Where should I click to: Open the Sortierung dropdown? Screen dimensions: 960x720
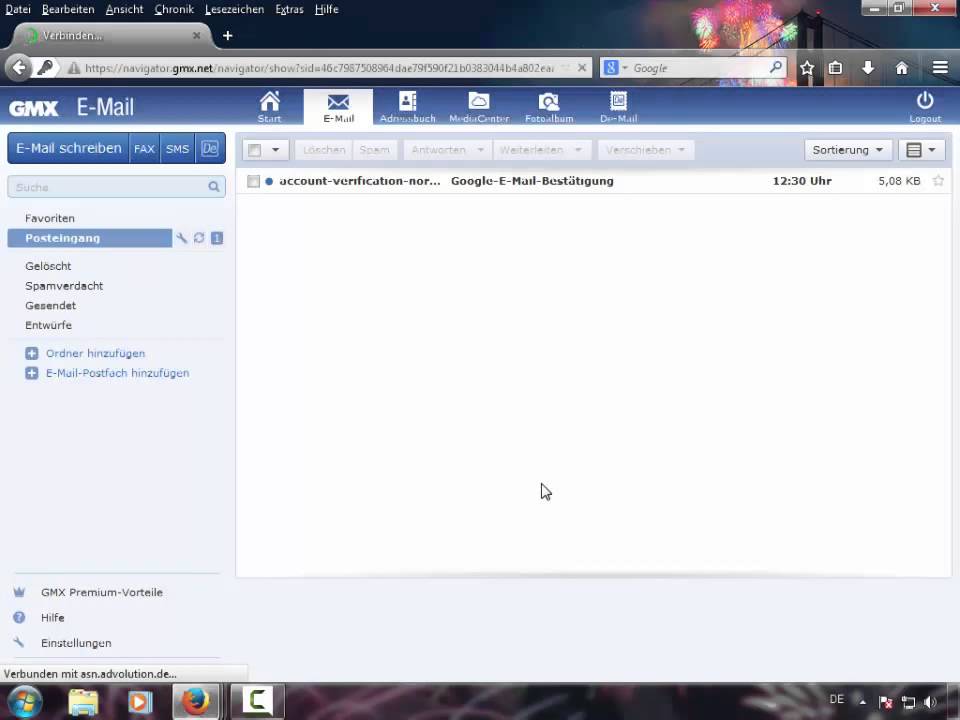coord(847,150)
